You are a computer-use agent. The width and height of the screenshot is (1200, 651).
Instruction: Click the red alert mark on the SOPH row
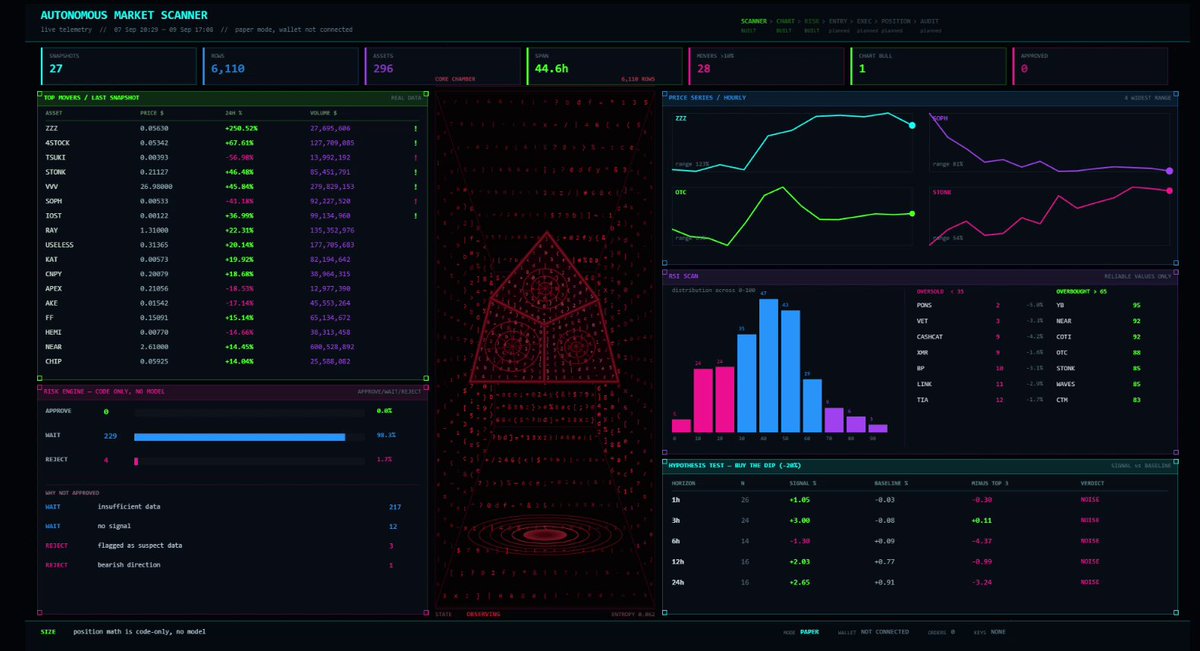416,201
